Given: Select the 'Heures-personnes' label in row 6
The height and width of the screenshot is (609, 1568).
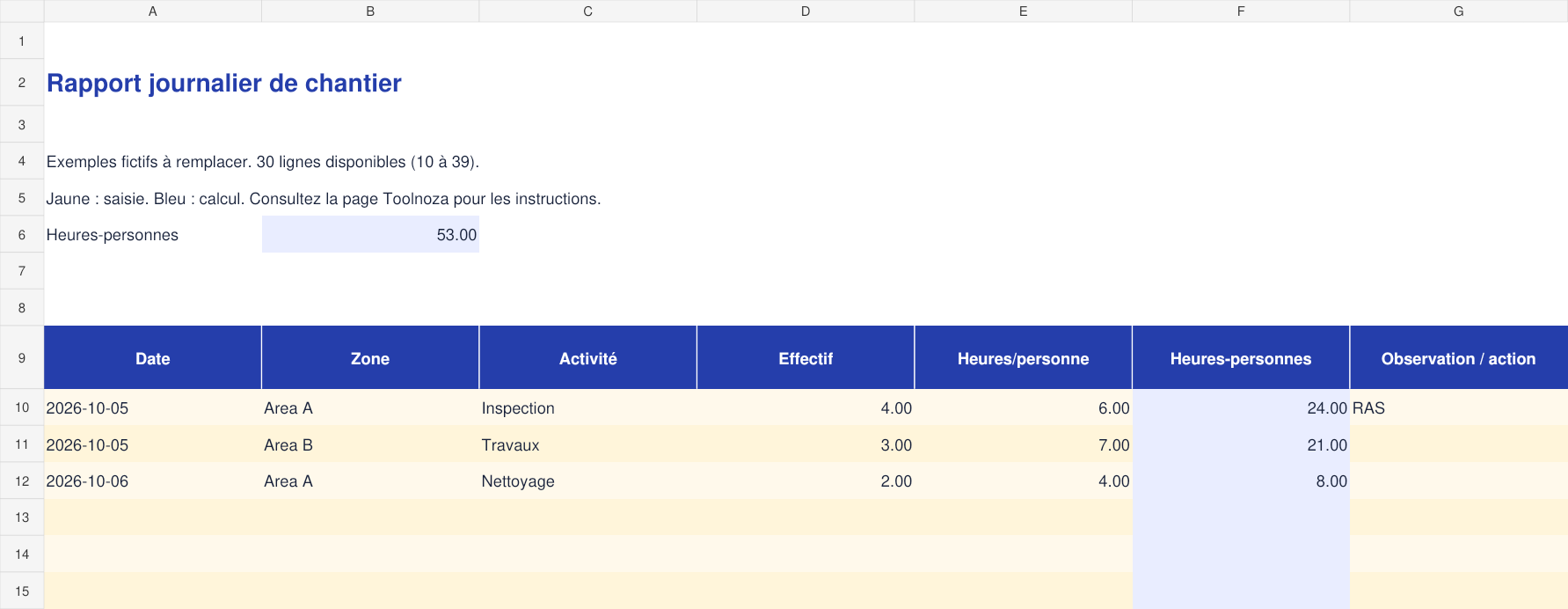Looking at the screenshot, I should tap(113, 235).
